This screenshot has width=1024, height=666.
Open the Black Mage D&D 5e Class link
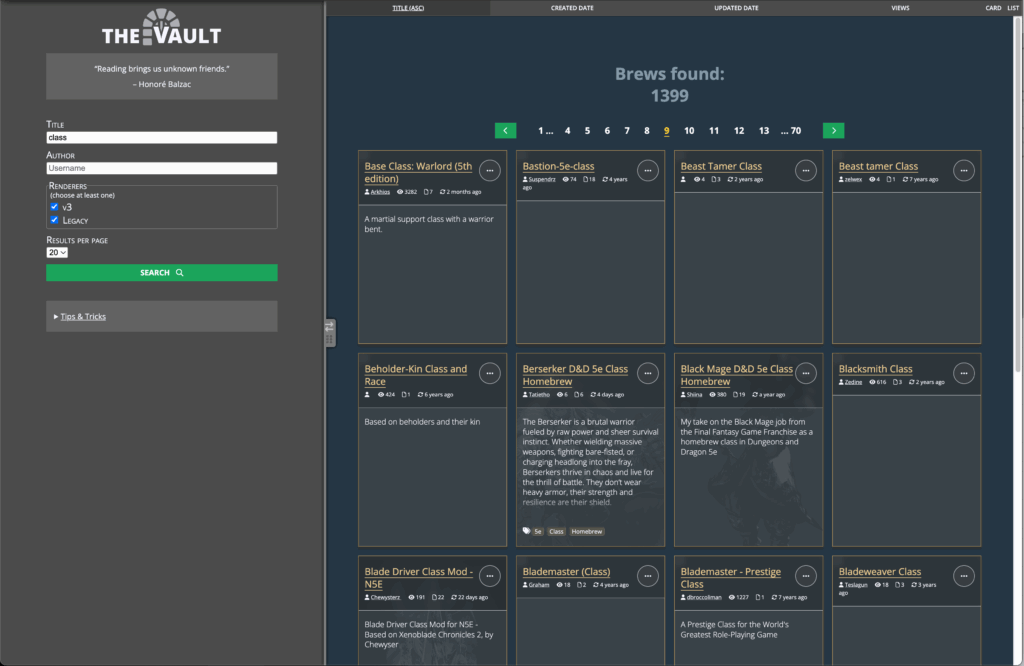(x=736, y=375)
